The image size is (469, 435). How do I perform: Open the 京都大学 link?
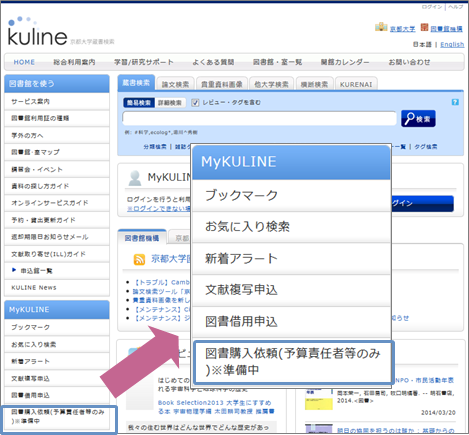click(403, 29)
